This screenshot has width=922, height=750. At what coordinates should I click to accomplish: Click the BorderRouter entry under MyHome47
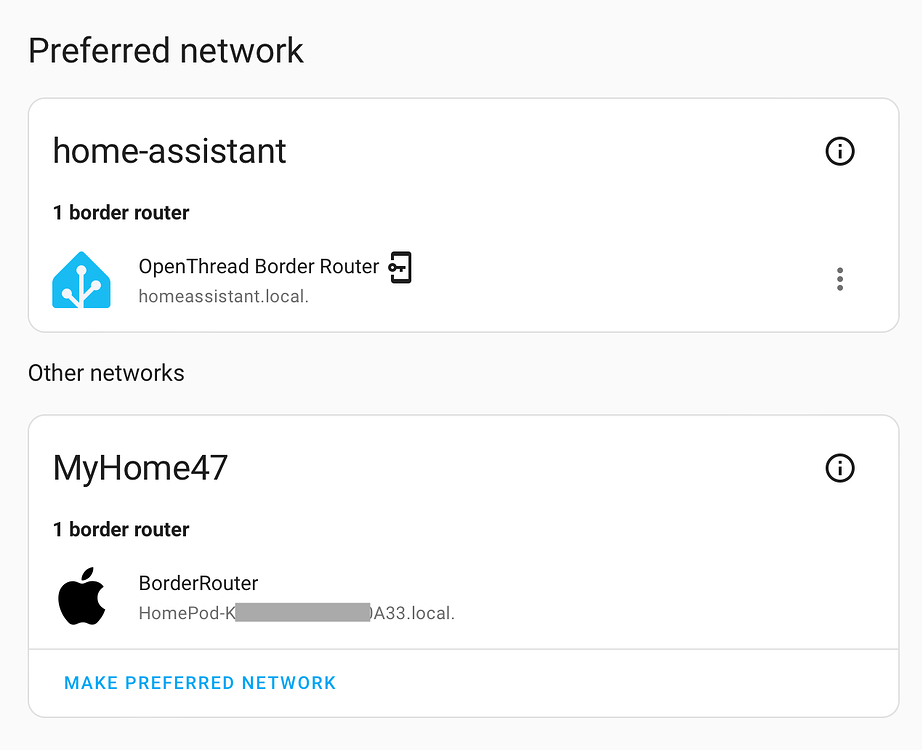[x=197, y=583]
